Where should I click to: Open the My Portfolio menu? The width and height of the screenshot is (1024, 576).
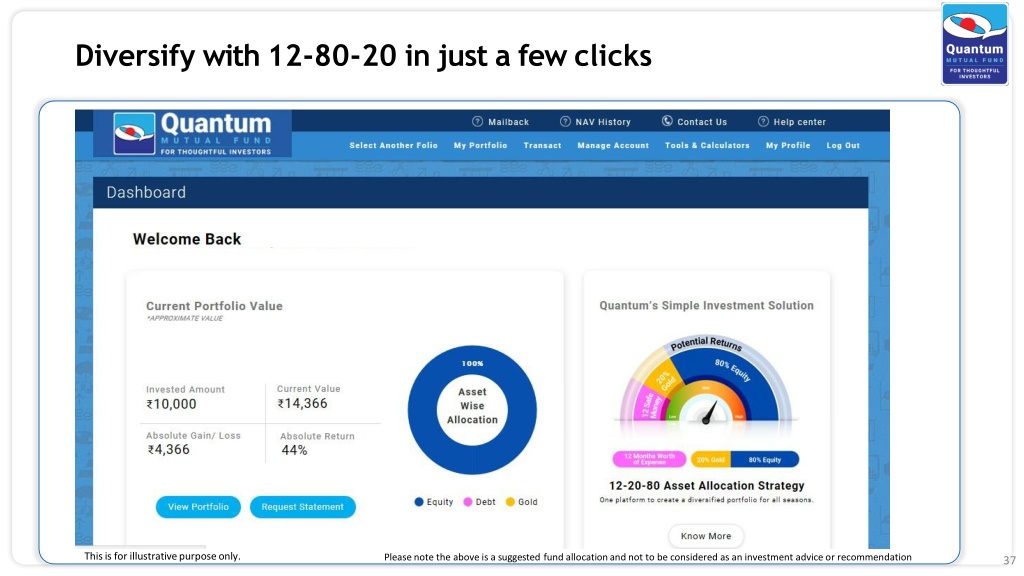point(480,146)
